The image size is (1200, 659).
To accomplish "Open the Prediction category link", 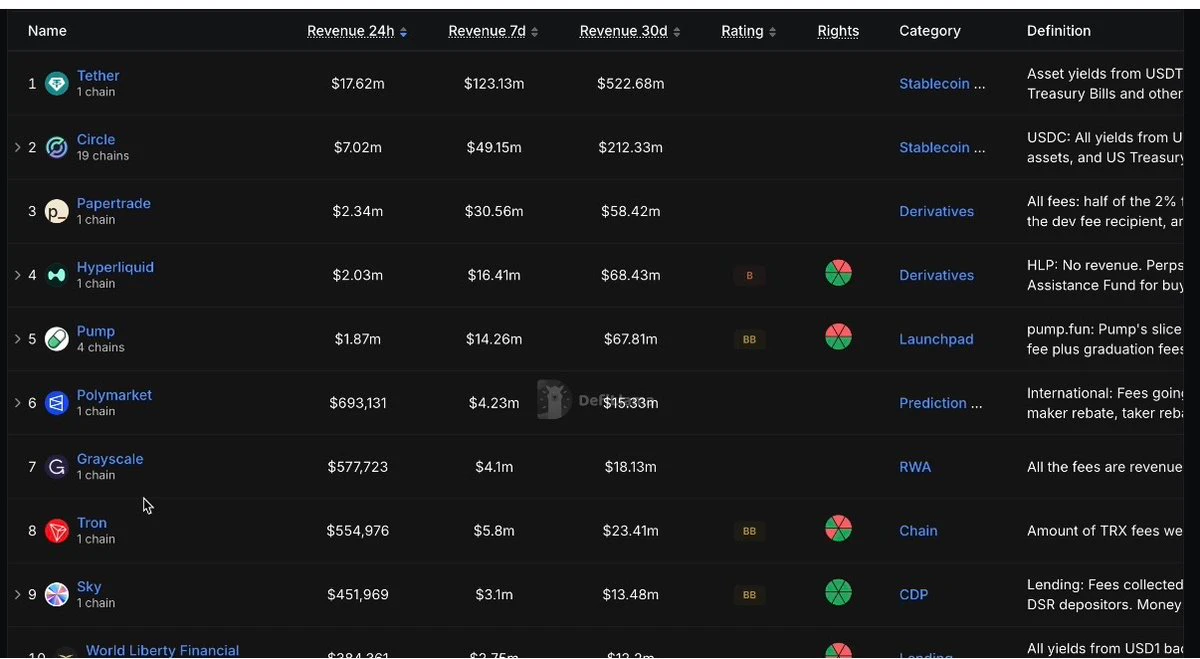I will pos(941,404).
